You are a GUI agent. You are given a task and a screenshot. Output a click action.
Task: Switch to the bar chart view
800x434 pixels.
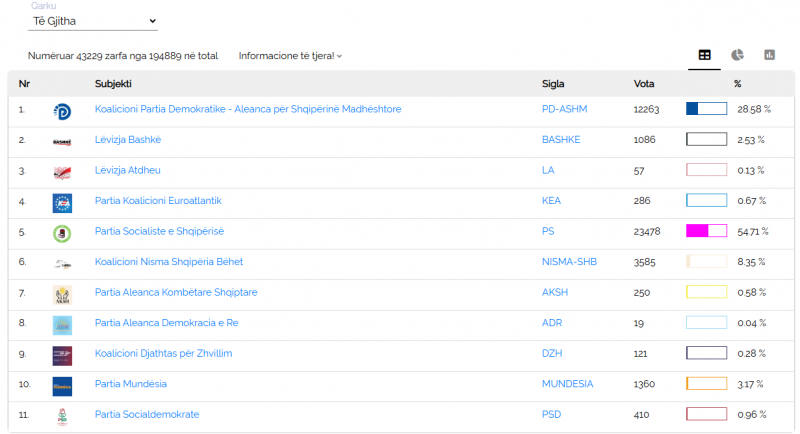point(769,55)
